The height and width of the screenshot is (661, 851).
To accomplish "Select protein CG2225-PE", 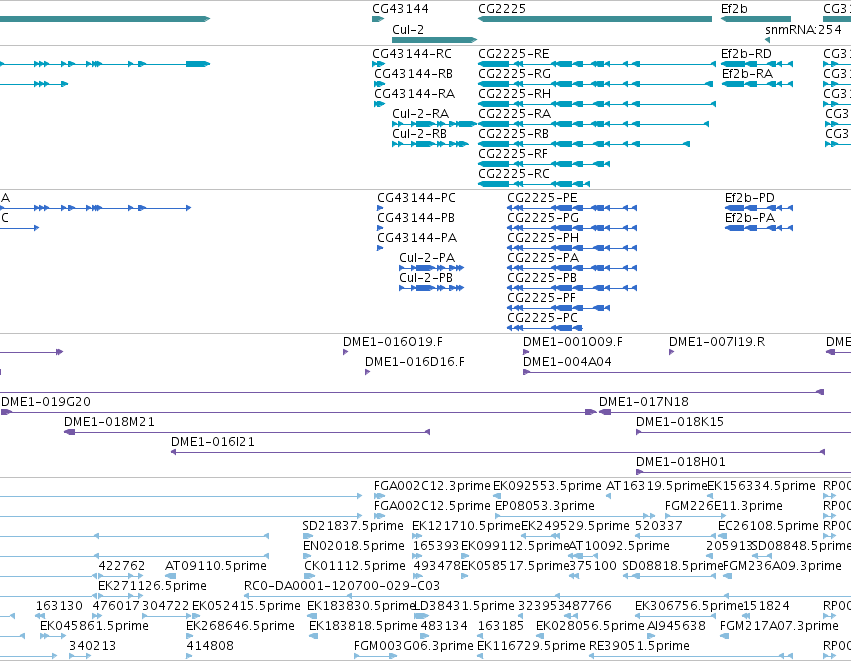I will 542,198.
